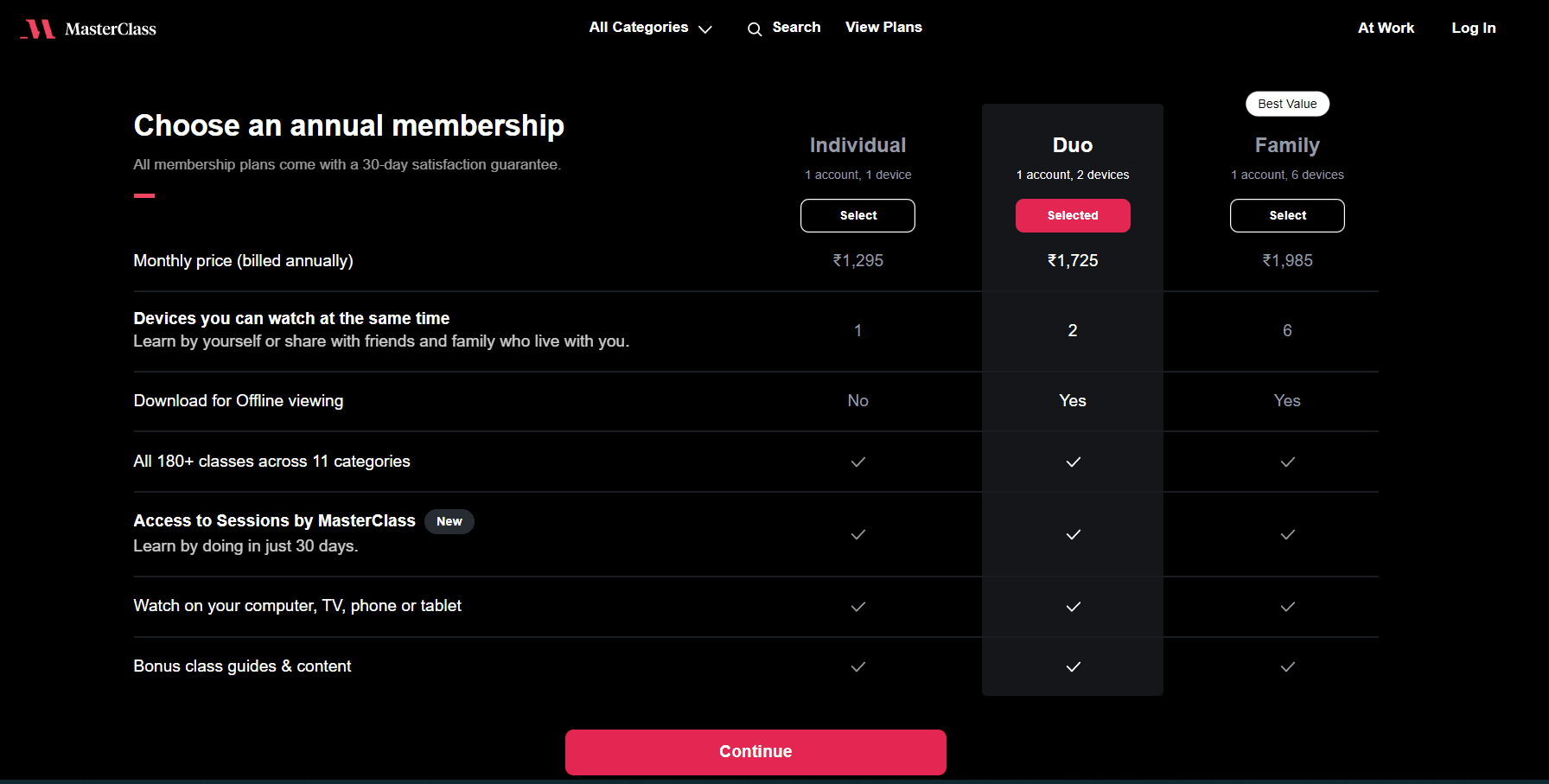Screen dimensions: 1549x784
Task: Open the View Plans page
Action: tap(883, 28)
